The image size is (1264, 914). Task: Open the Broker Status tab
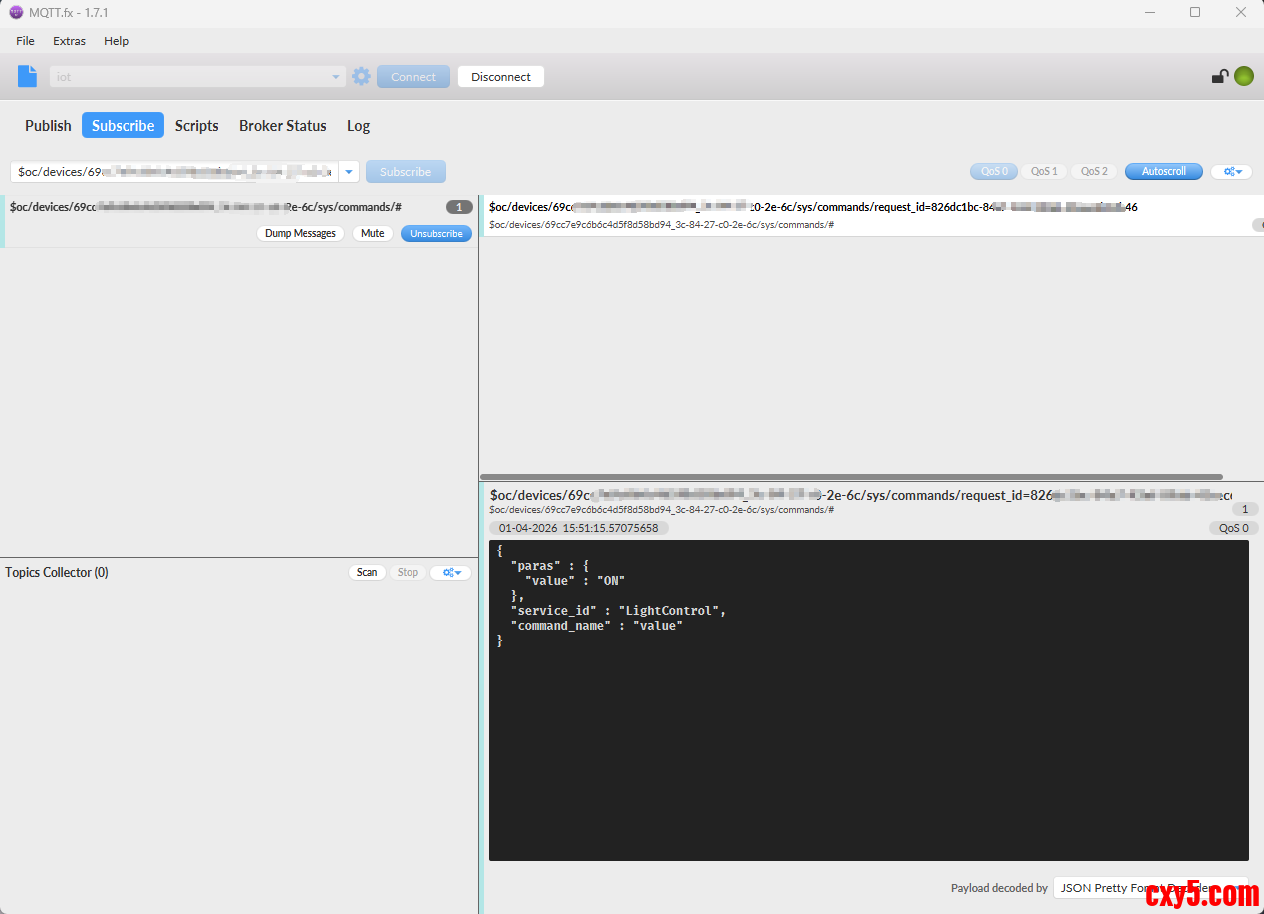tap(282, 126)
